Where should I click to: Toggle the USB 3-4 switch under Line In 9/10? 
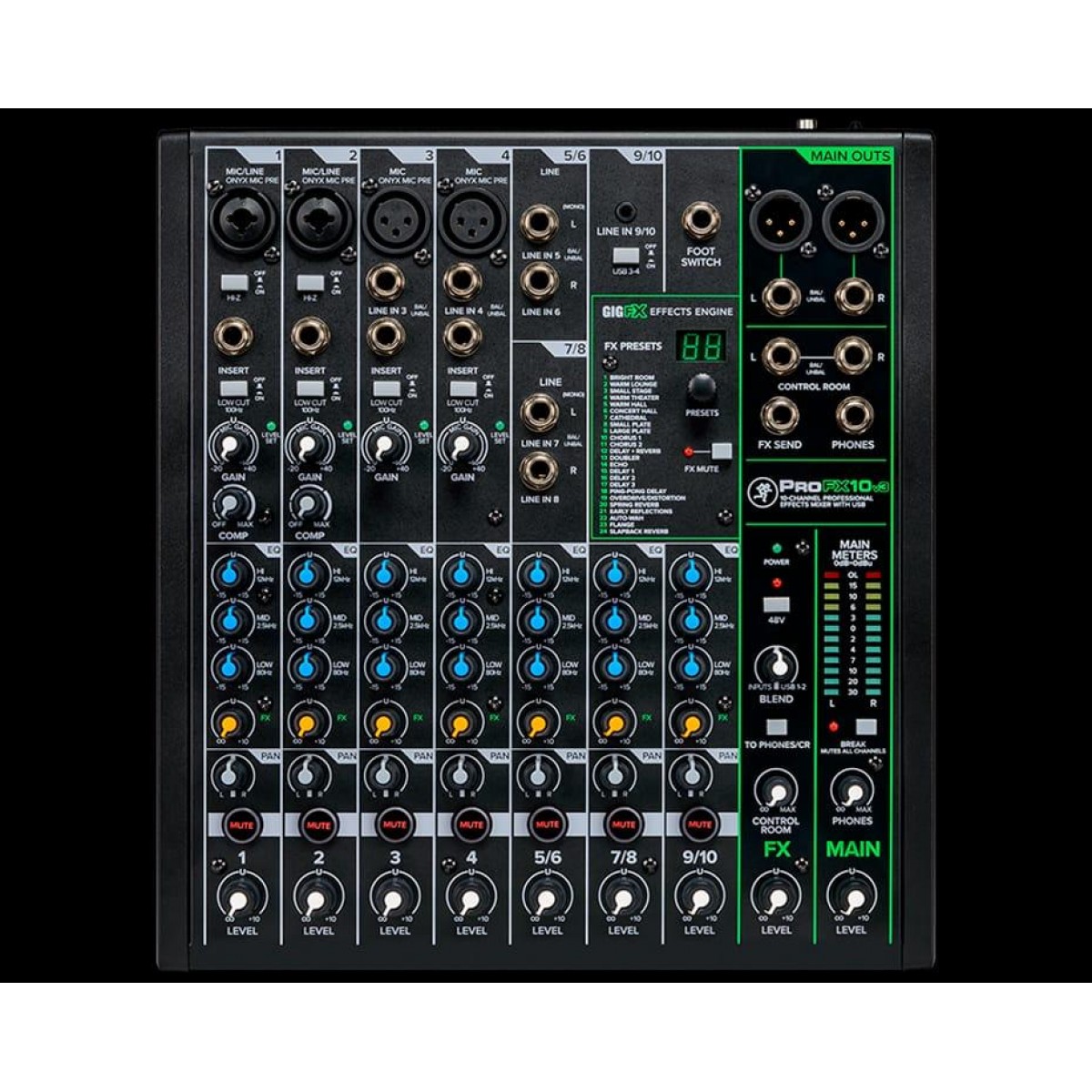624,255
